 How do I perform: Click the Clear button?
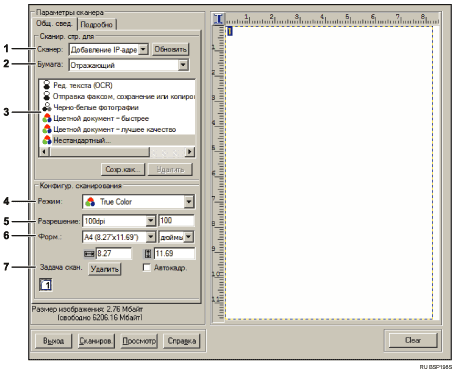tap(413, 340)
